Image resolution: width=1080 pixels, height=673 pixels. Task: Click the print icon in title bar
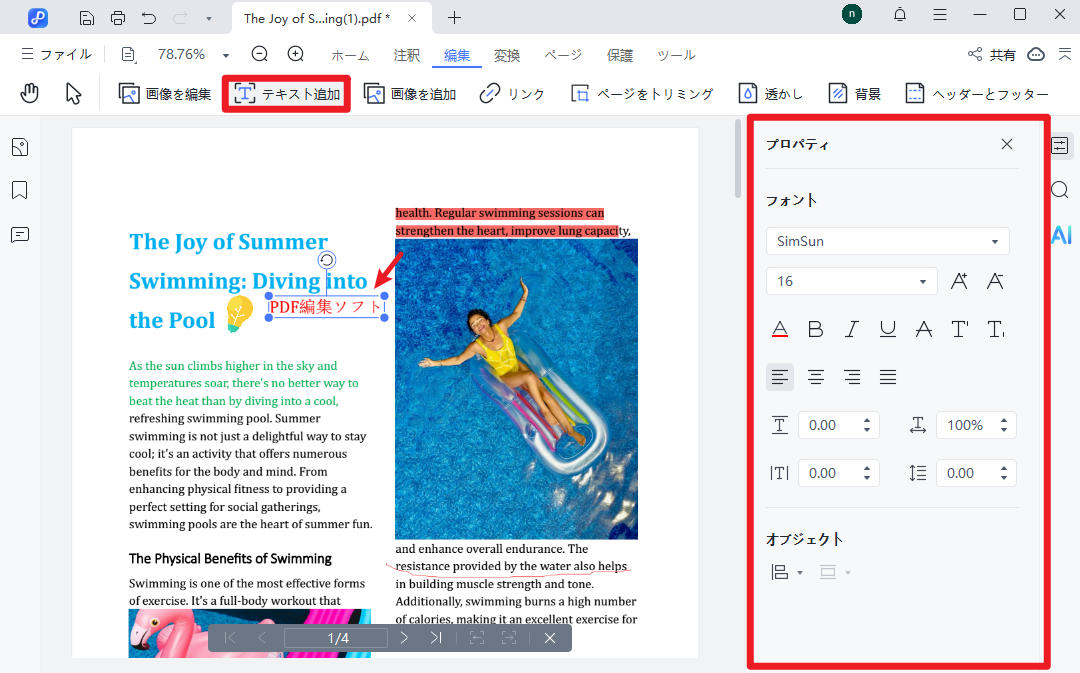pos(118,18)
